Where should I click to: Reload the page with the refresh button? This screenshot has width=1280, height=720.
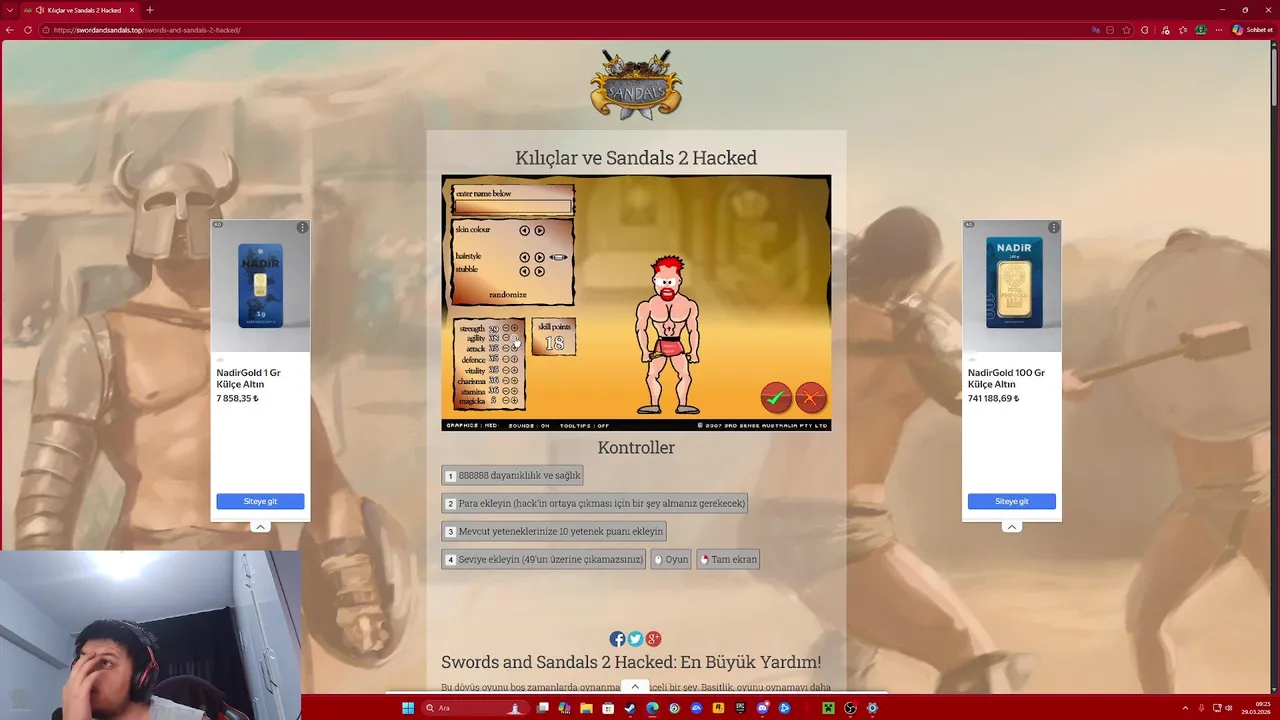[x=28, y=30]
